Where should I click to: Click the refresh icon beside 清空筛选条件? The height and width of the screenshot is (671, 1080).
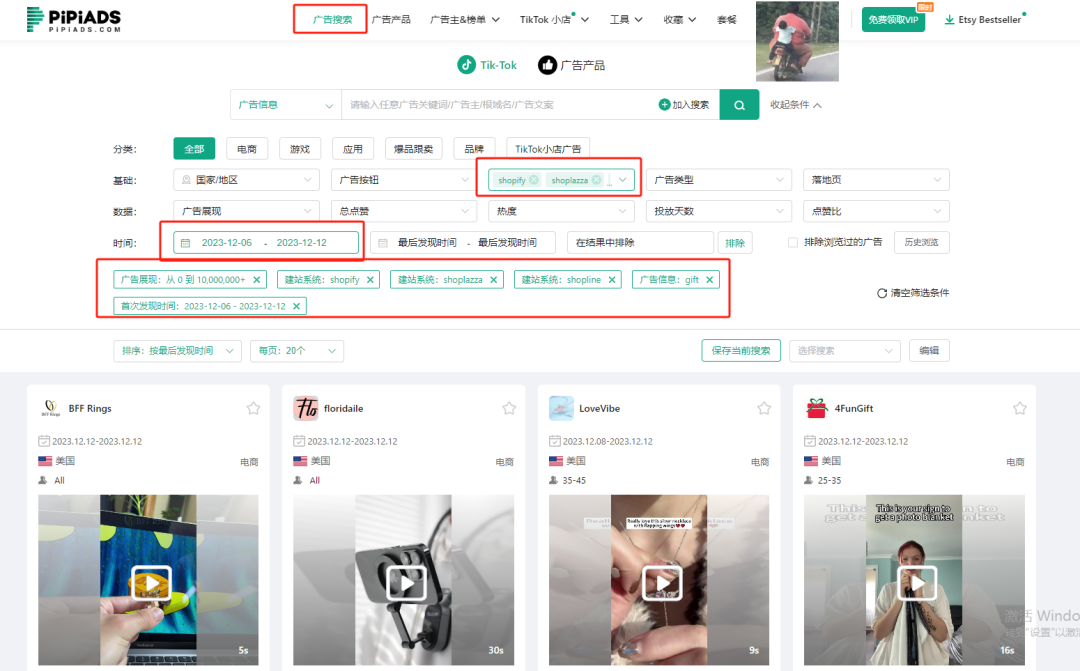pyautogui.click(x=882, y=293)
